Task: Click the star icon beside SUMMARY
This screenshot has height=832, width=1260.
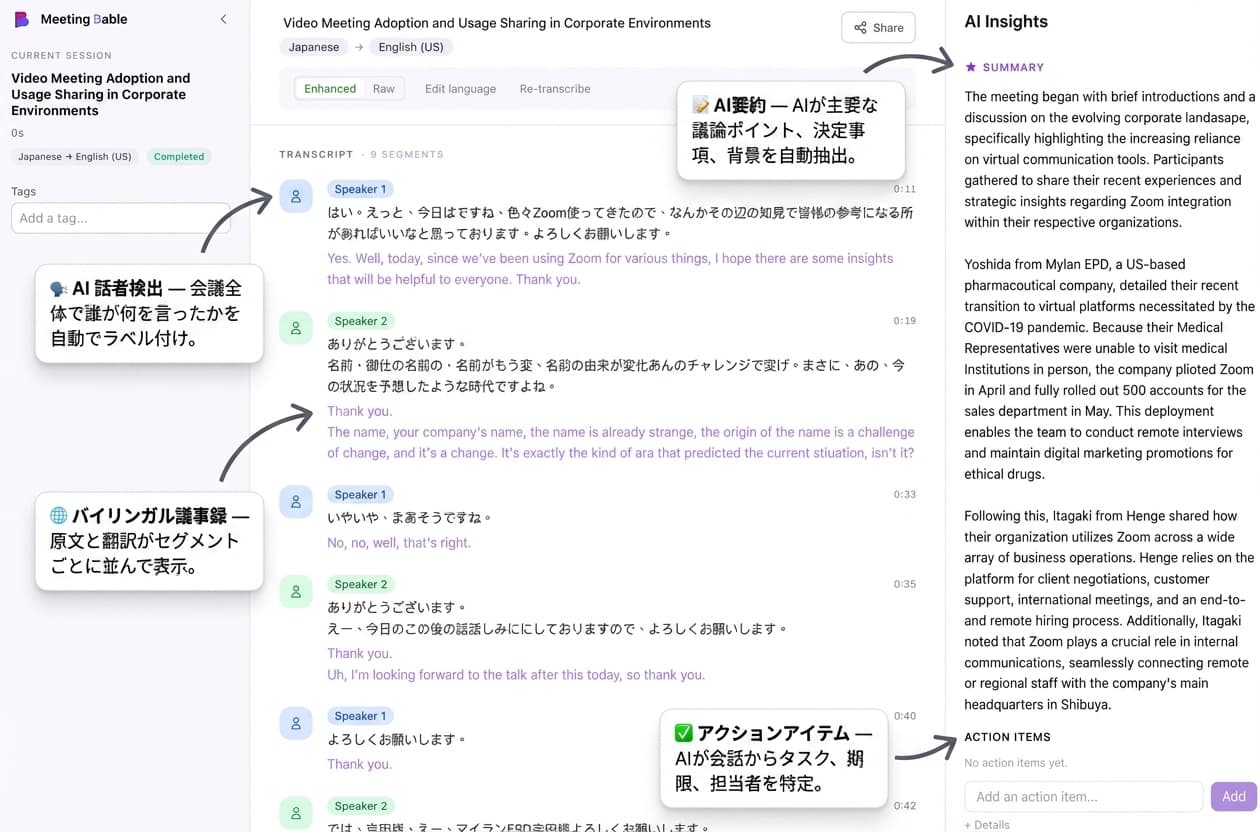Action: tap(970, 67)
